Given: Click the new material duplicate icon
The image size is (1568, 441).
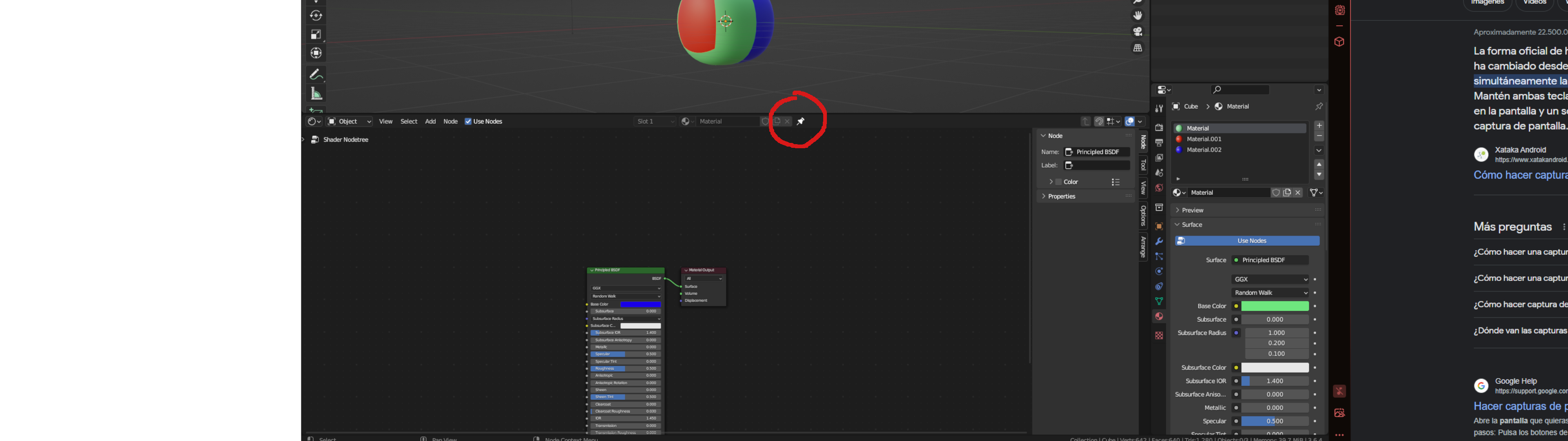Looking at the screenshot, I should coord(1287,192).
